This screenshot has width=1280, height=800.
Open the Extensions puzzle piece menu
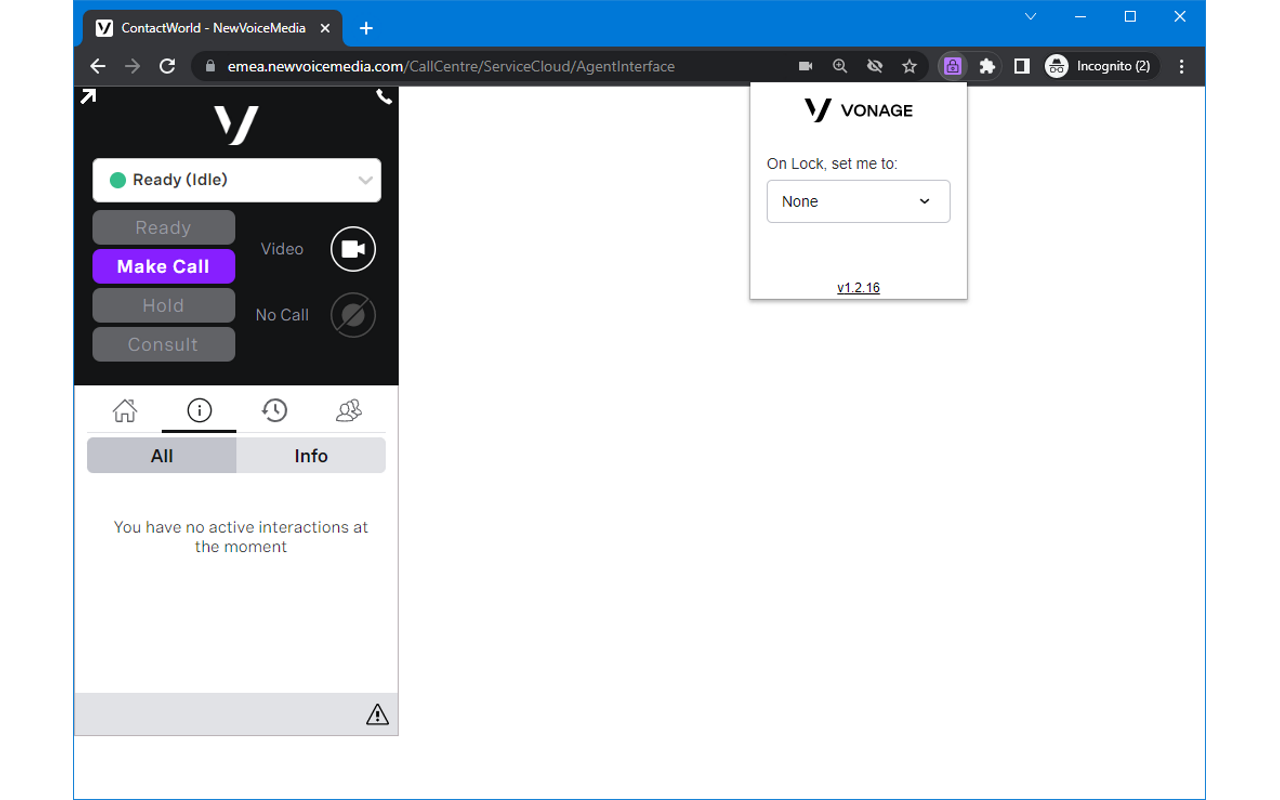(x=987, y=66)
